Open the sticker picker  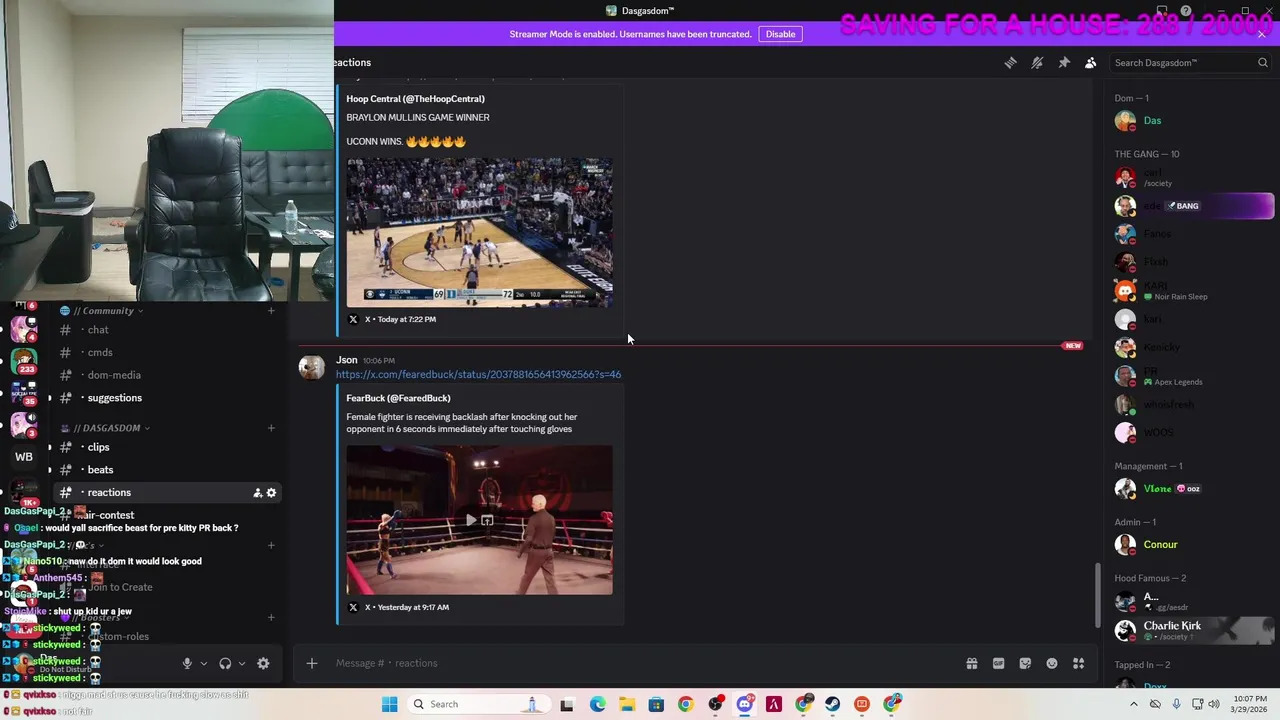(x=1025, y=663)
